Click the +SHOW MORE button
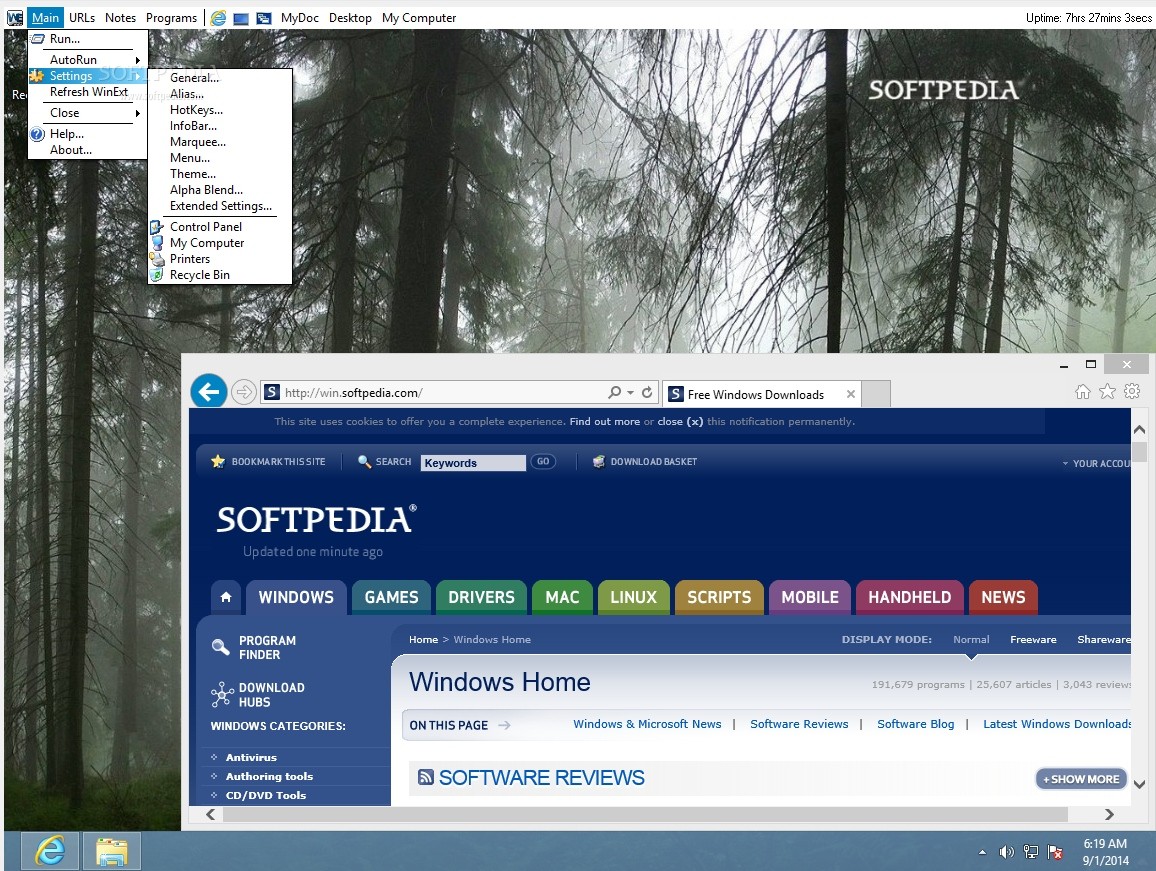 click(x=1082, y=779)
